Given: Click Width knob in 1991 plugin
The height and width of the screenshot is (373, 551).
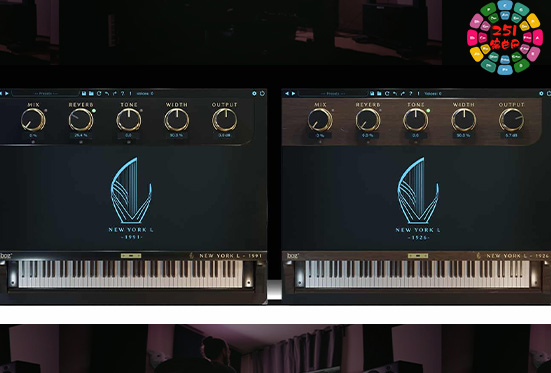Looking at the screenshot, I should (x=176, y=120).
